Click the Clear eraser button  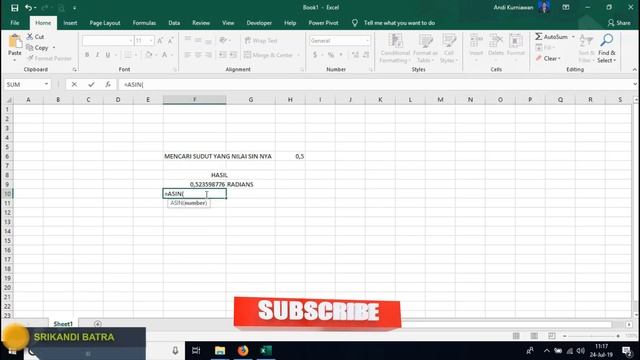click(x=548, y=58)
